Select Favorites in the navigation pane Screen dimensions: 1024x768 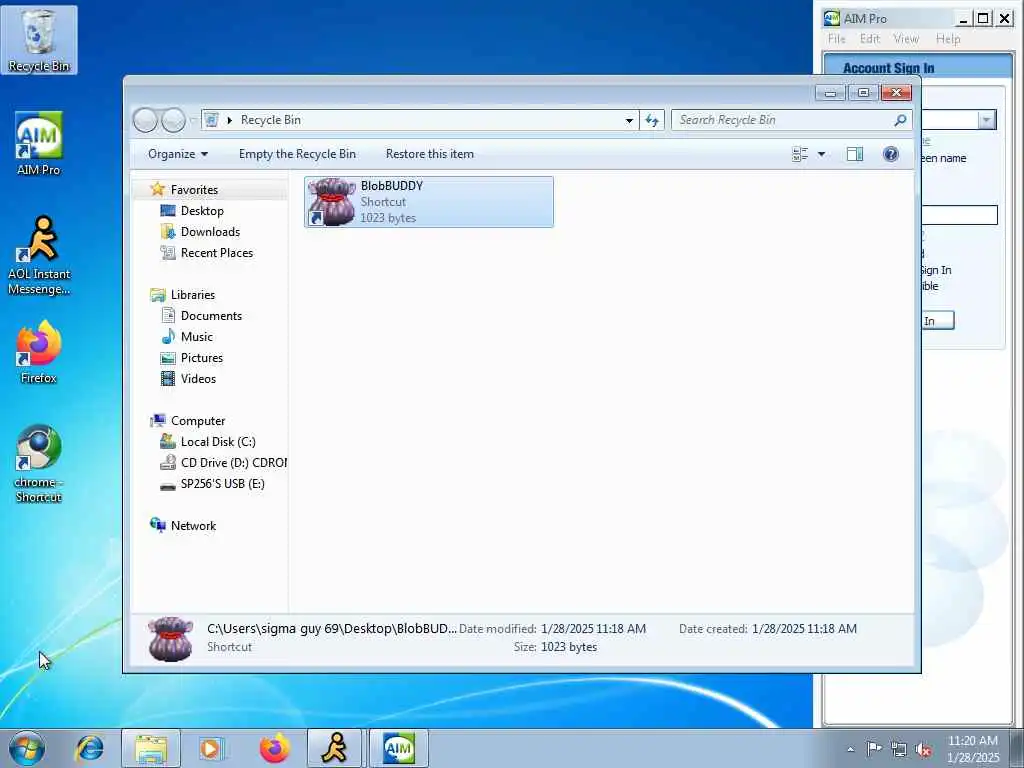194,189
